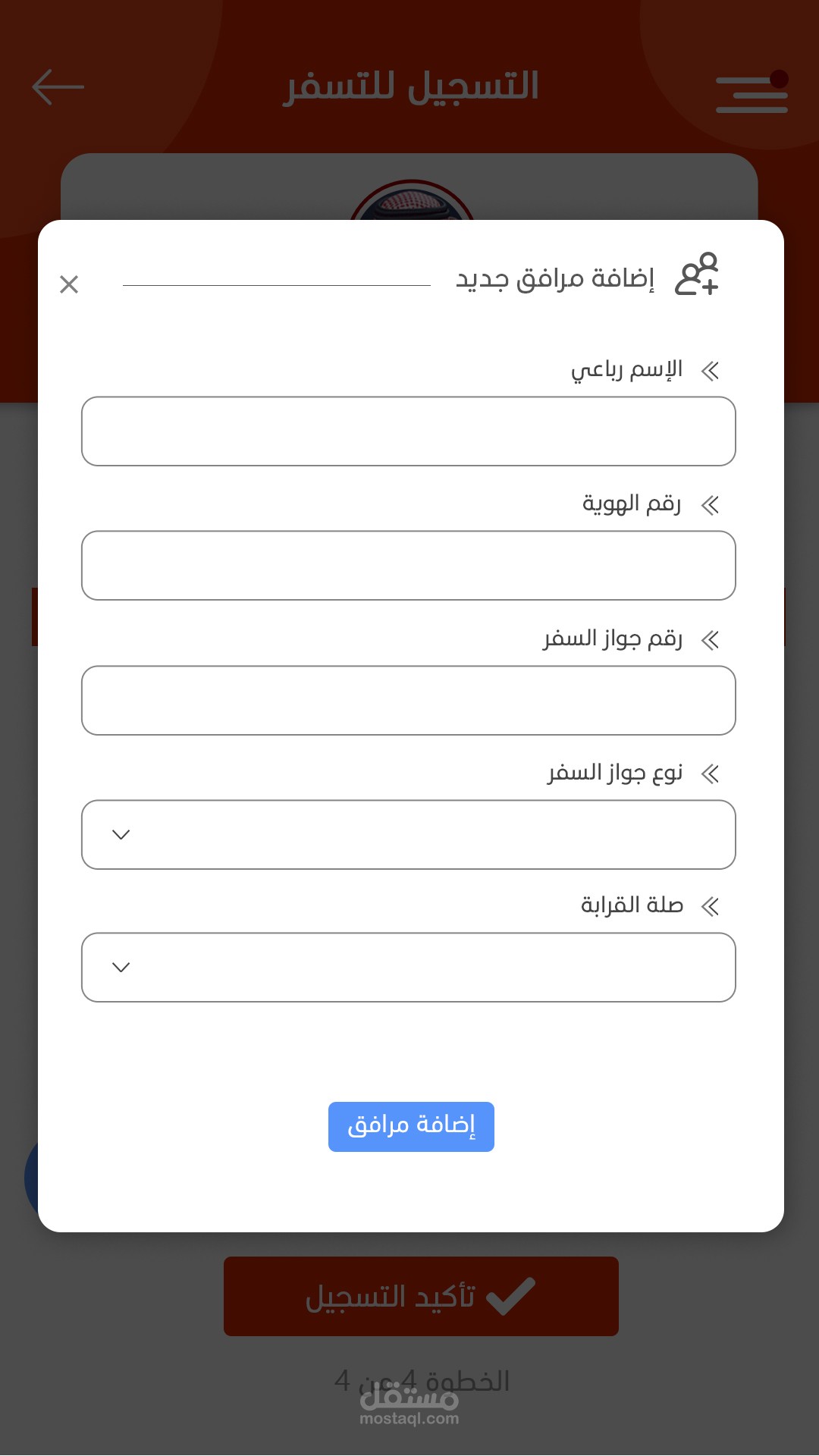This screenshot has width=819, height=1456.
Task: Click chevron icon beside نوع جواز السفر
Action: (711, 774)
